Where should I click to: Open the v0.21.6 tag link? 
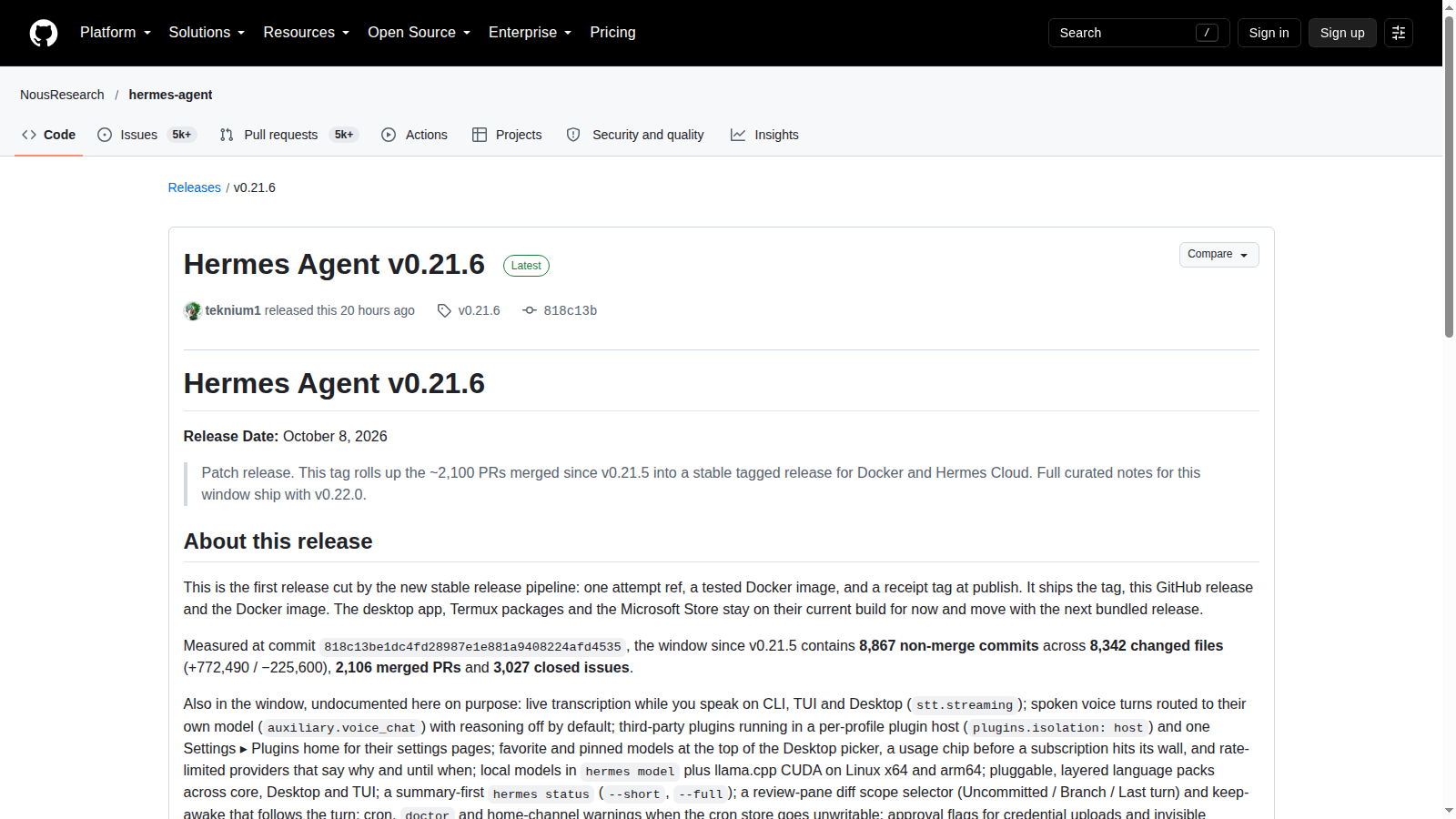479,310
